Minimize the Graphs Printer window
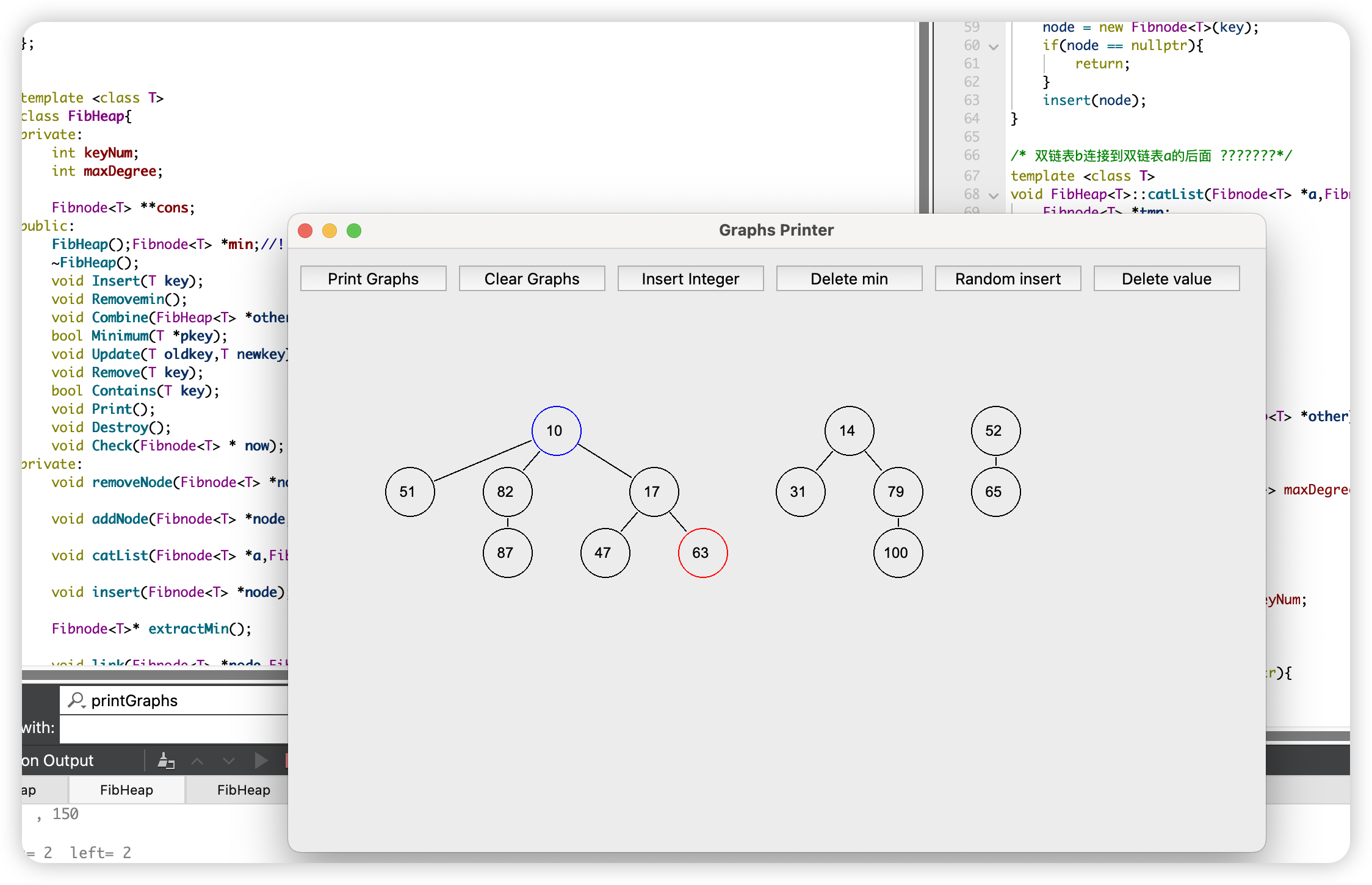 tap(330, 231)
